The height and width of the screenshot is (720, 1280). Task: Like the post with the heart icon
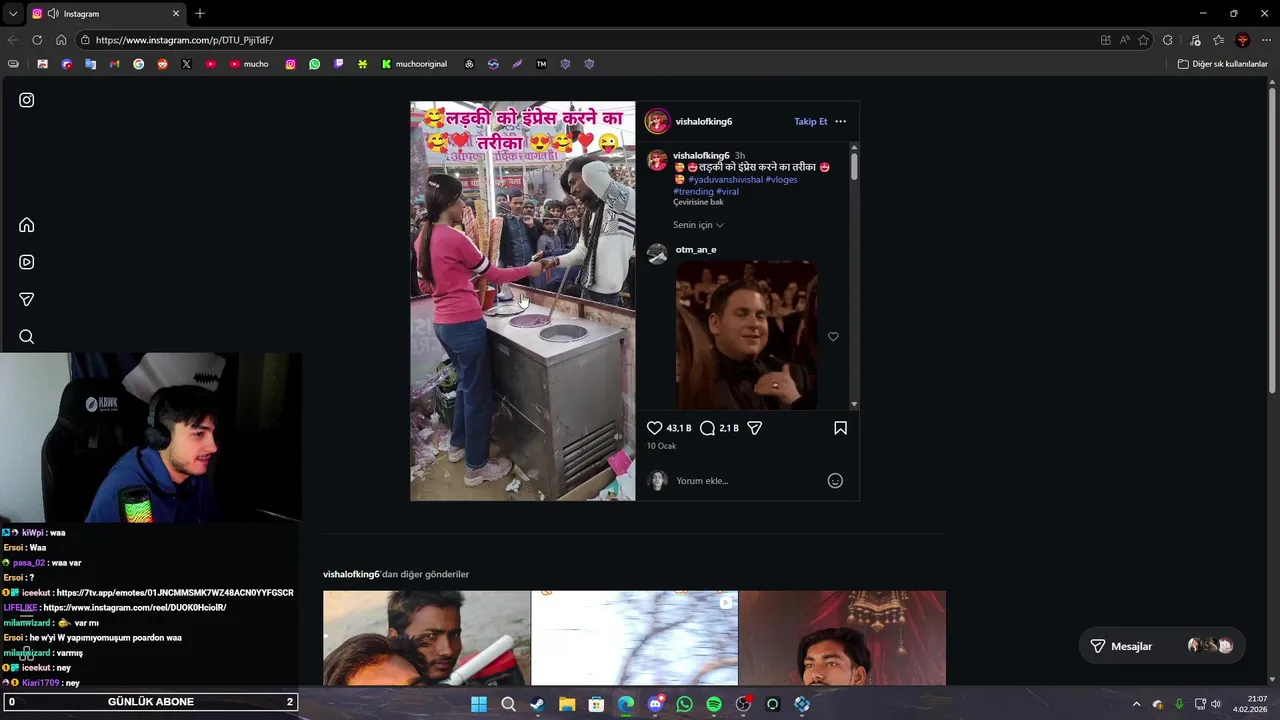655,428
